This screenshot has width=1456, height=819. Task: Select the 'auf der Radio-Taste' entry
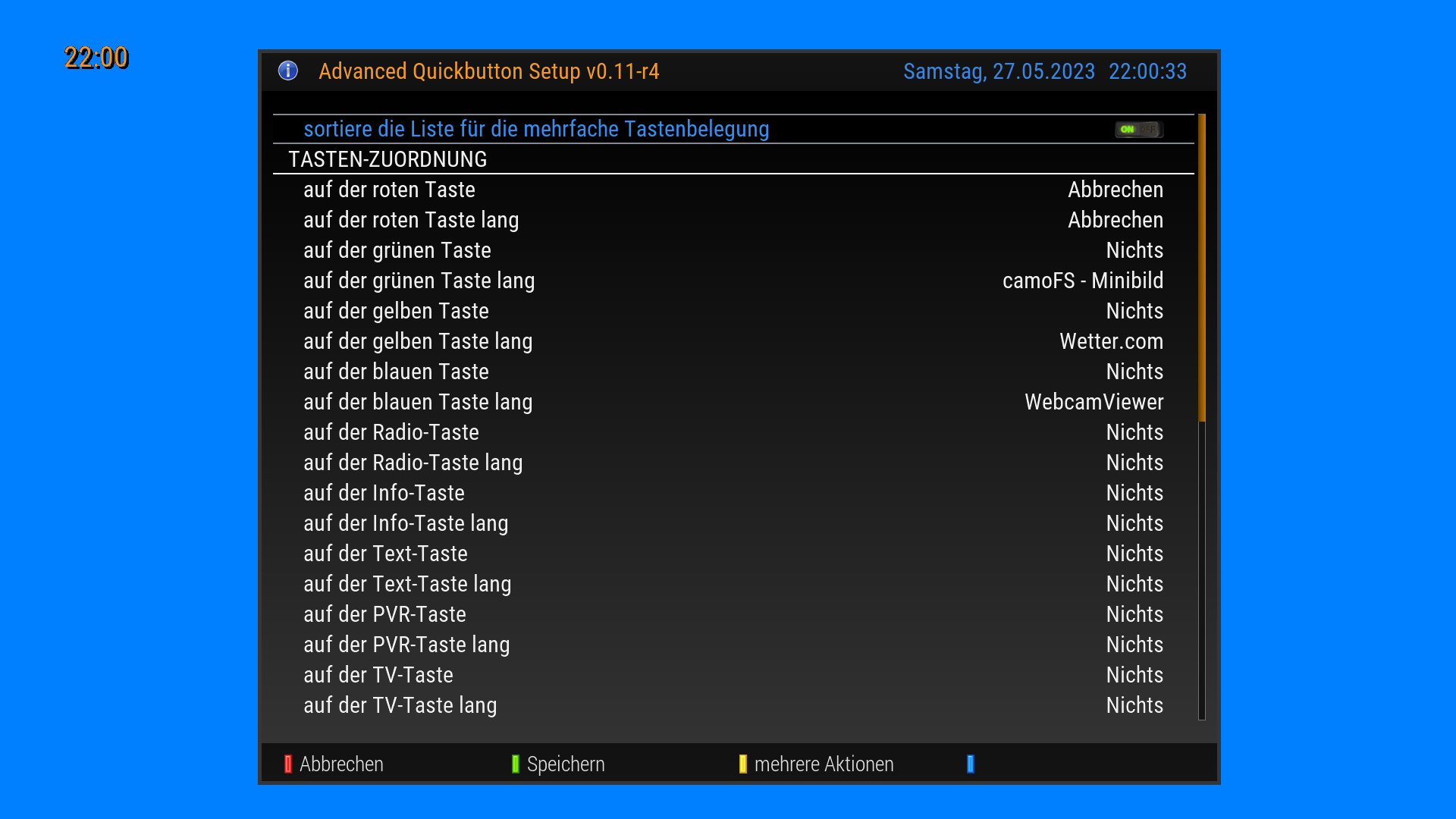[391, 432]
